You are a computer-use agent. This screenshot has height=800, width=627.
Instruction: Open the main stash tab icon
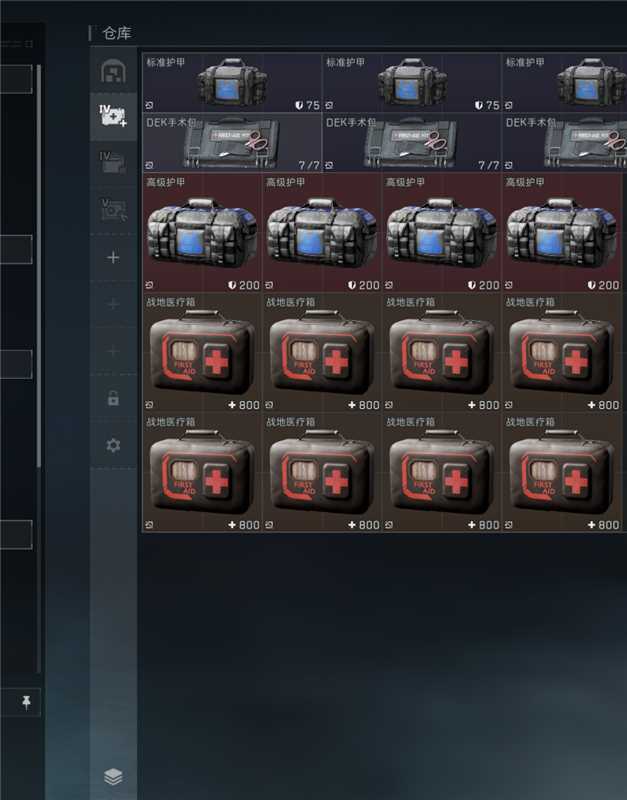(113, 71)
